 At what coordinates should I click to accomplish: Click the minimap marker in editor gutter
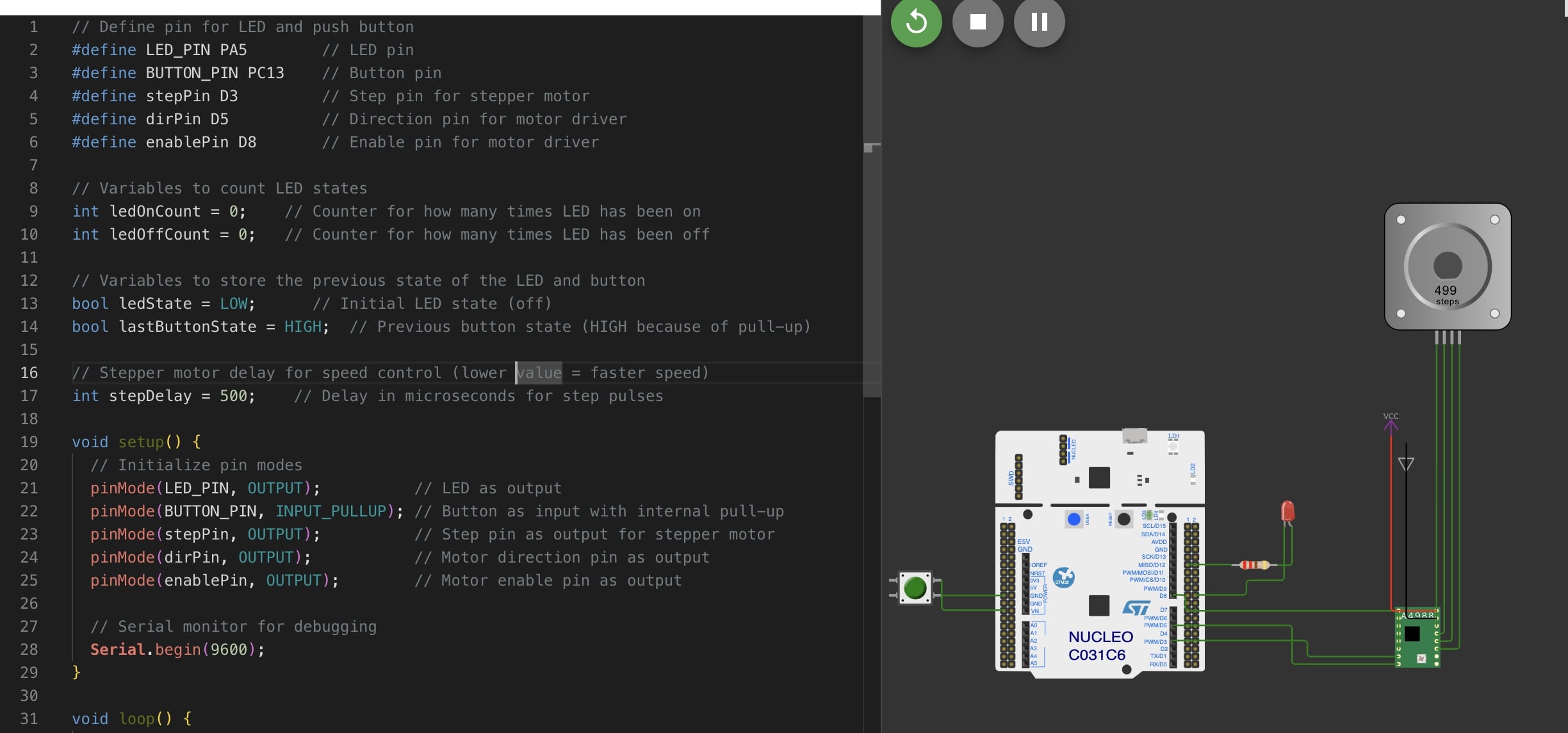[869, 148]
